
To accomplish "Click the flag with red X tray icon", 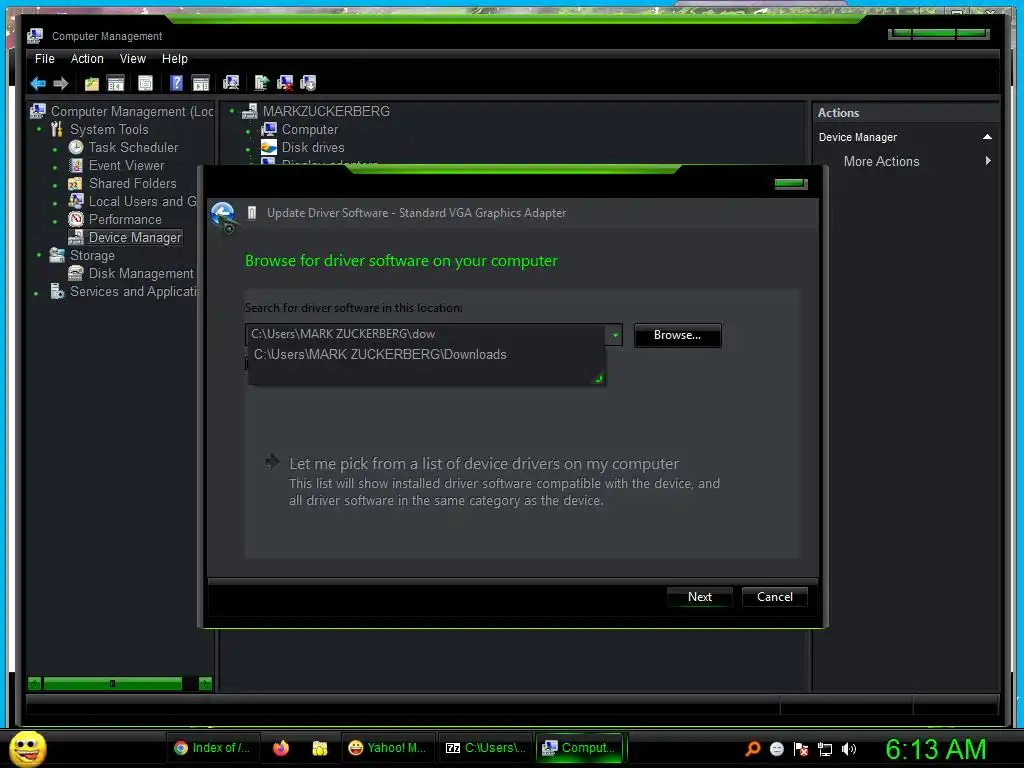I will click(801, 749).
